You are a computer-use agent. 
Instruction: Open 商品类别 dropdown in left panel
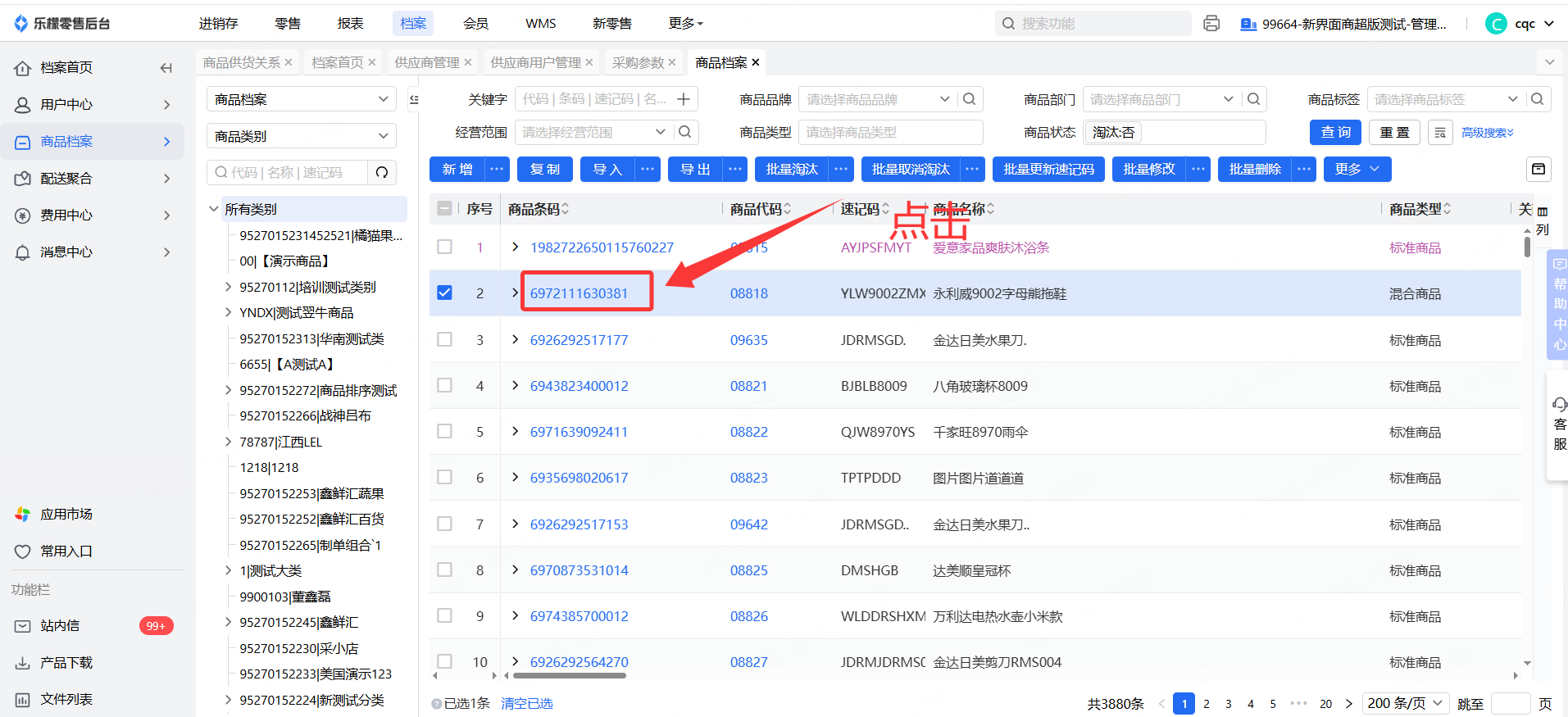[301, 136]
